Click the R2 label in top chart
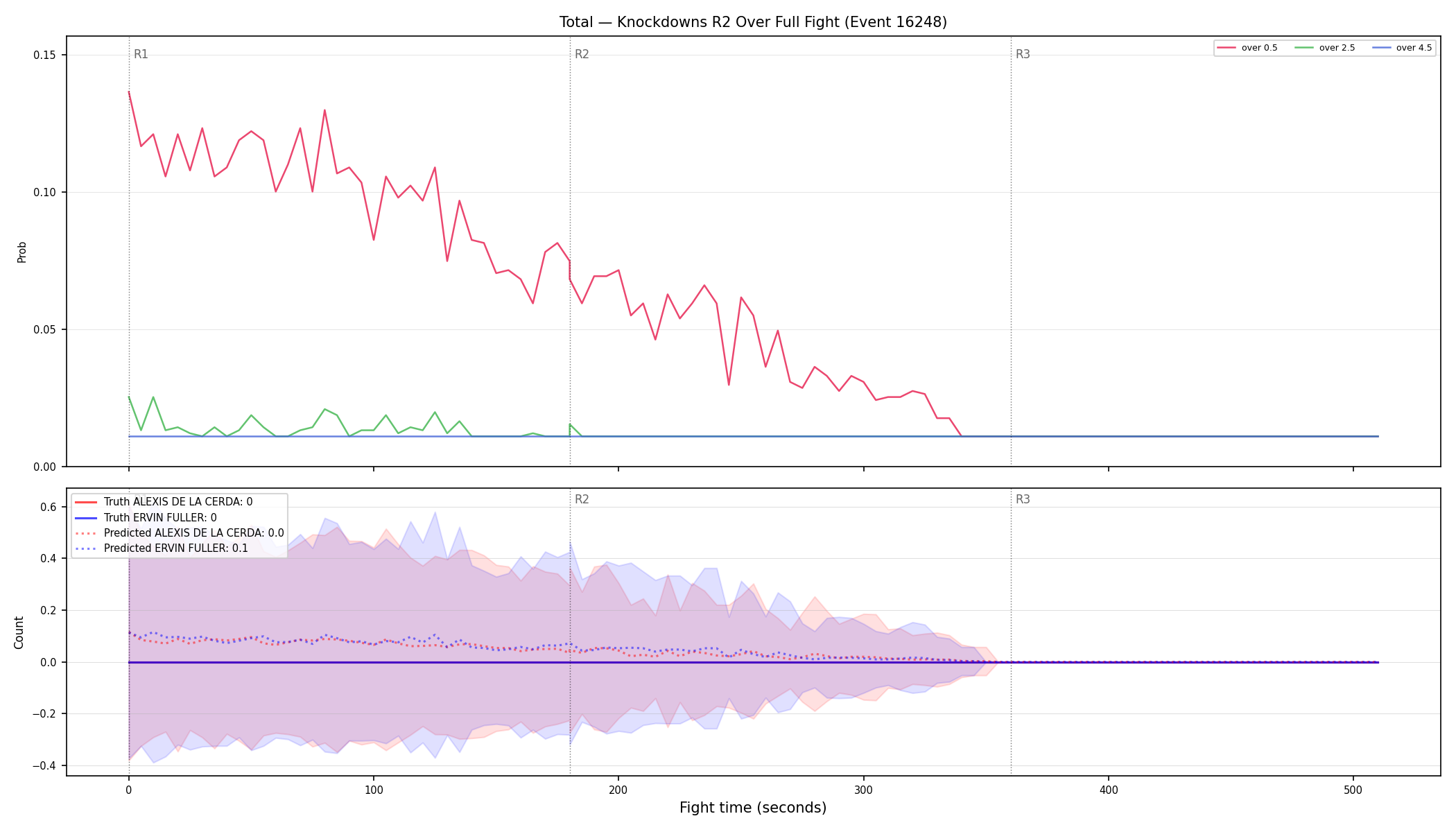Viewport: 1456px width, 832px height. (x=582, y=54)
